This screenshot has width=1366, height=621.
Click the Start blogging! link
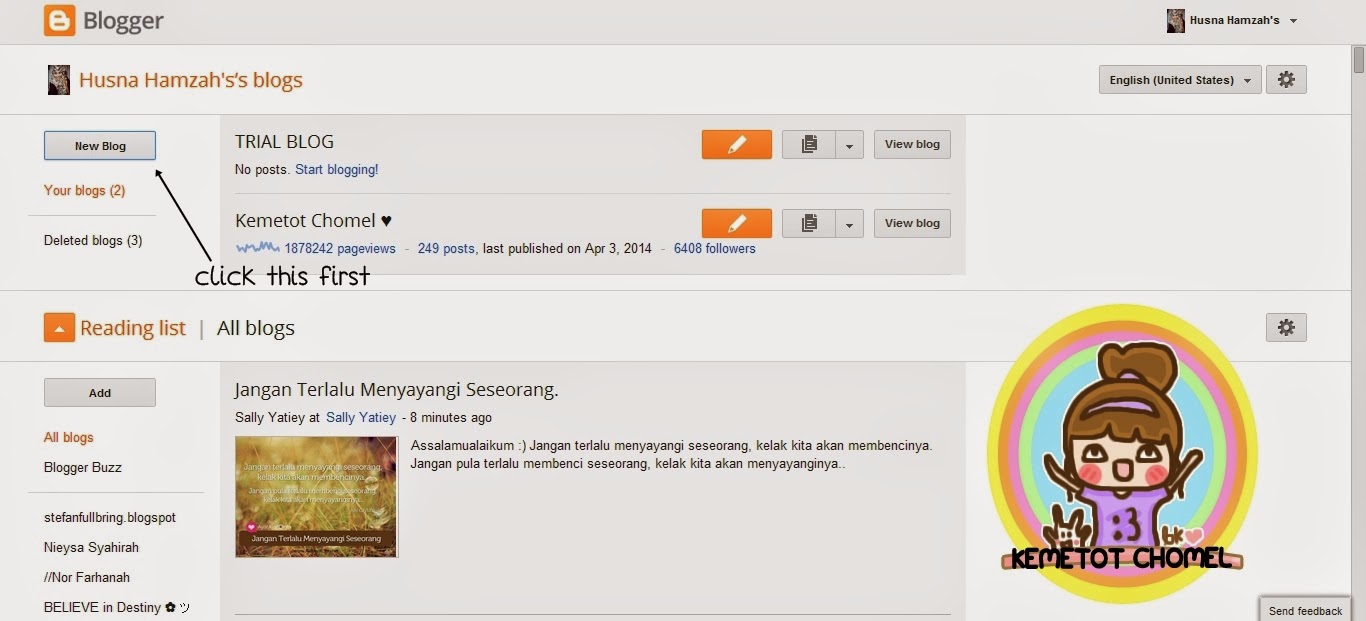[337, 170]
